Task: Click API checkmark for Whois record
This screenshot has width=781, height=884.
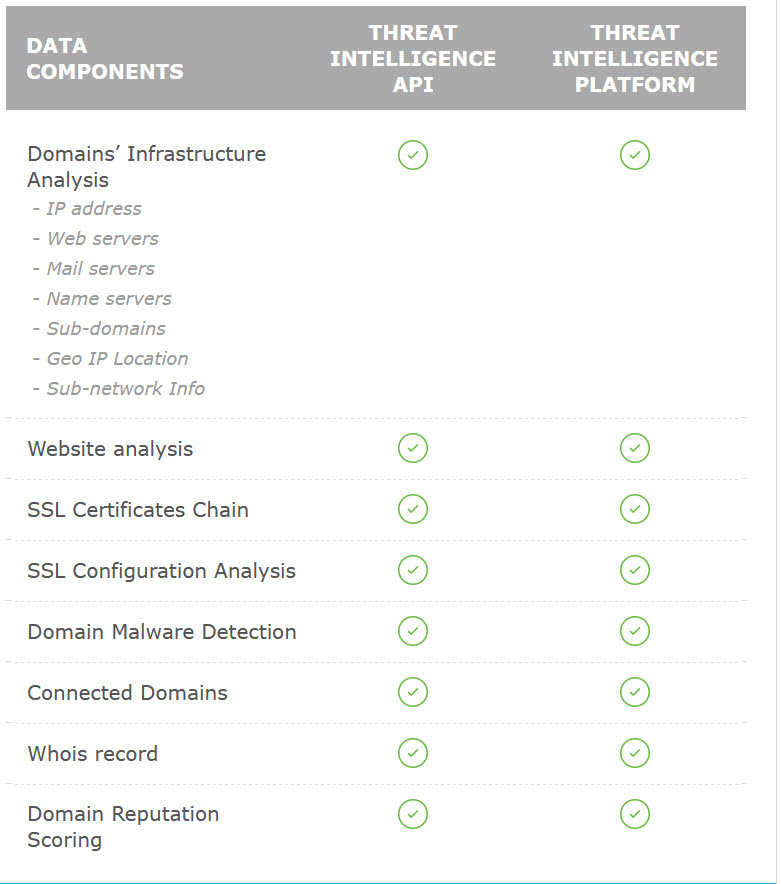Action: (x=413, y=753)
